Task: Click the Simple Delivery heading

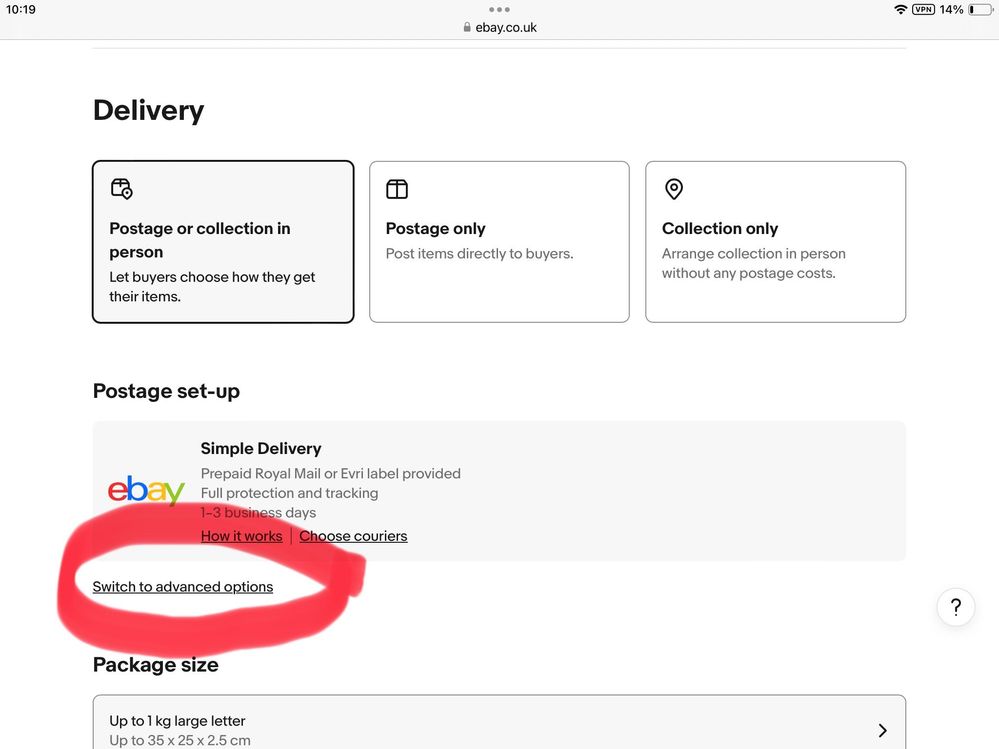Action: (261, 449)
